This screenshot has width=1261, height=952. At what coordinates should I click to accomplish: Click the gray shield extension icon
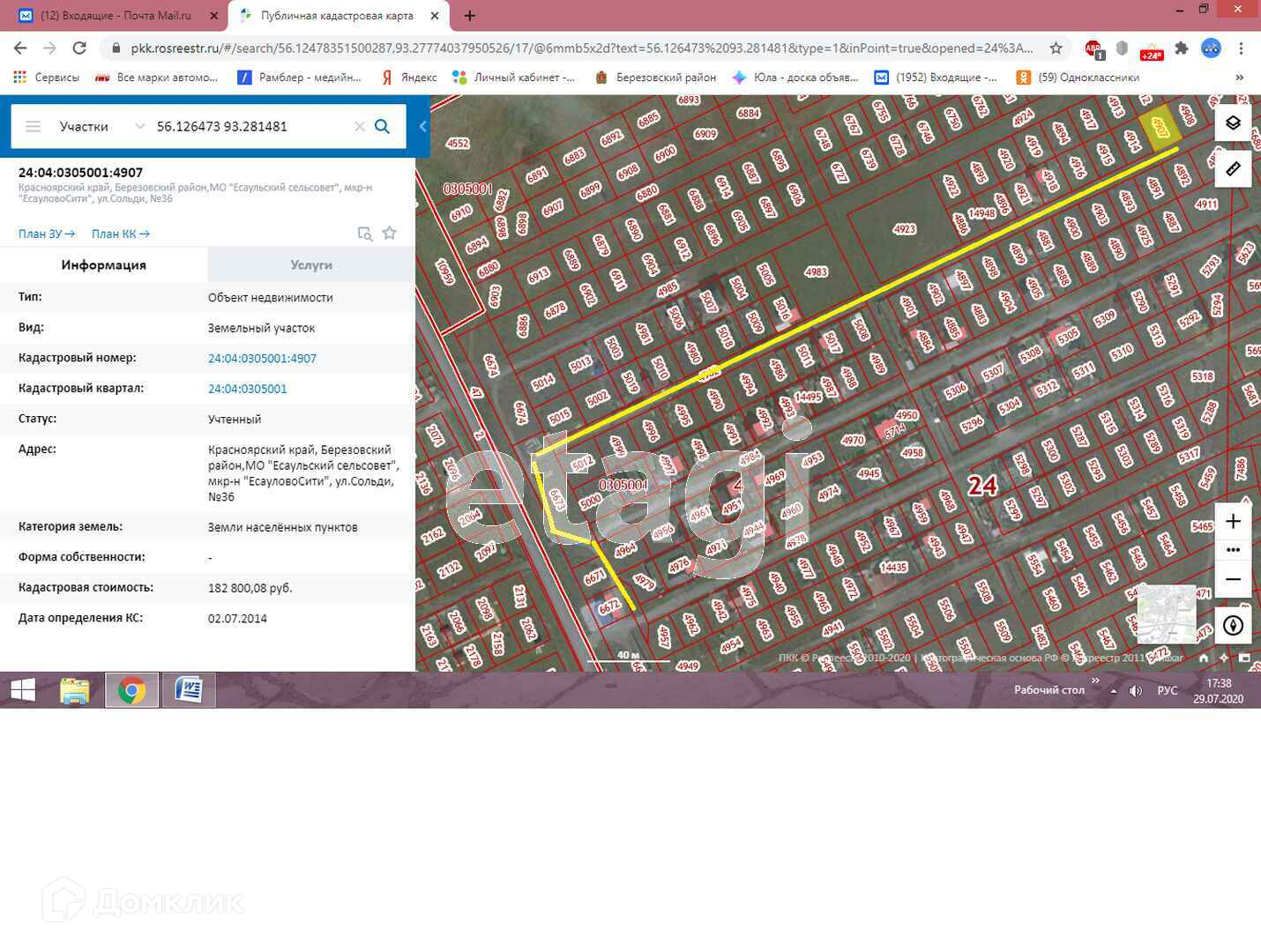tap(1122, 48)
